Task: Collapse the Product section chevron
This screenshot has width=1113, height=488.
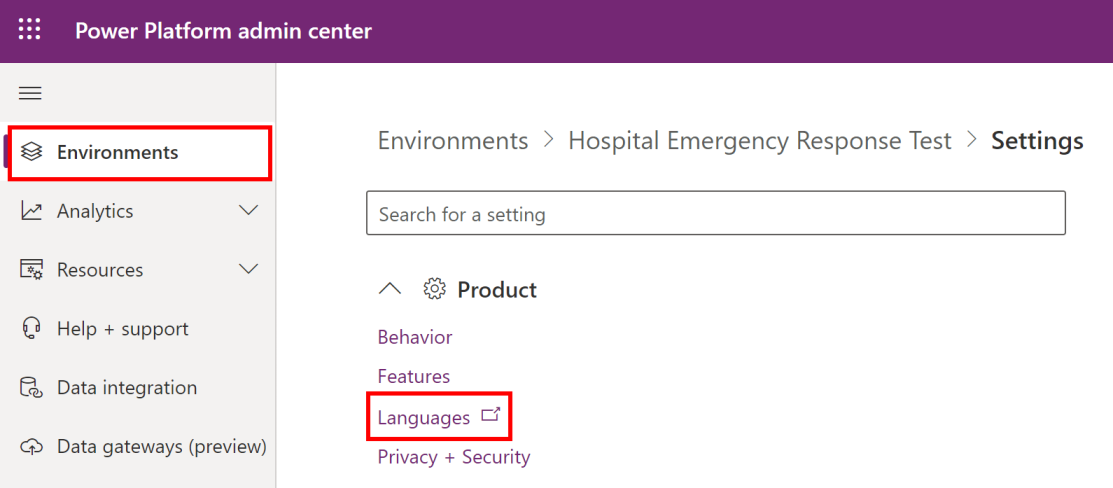Action: tap(390, 290)
